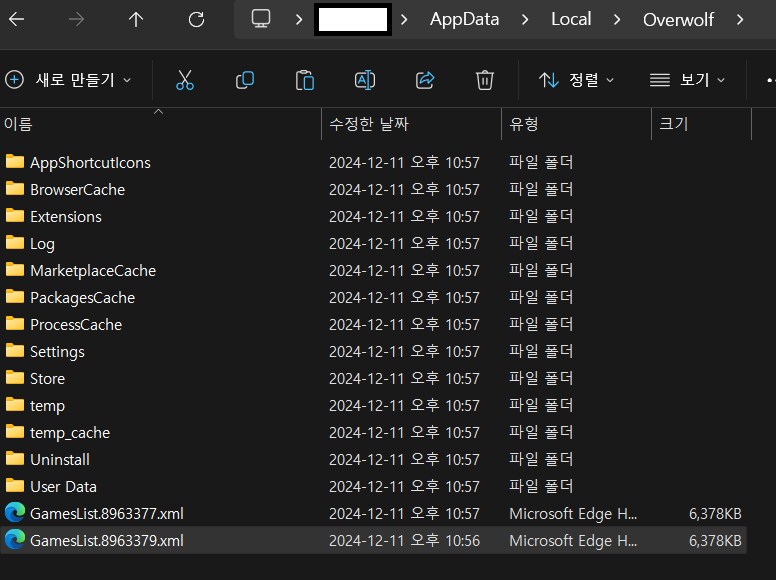Select the Uninstall folder name
The height and width of the screenshot is (580, 776).
60,460
